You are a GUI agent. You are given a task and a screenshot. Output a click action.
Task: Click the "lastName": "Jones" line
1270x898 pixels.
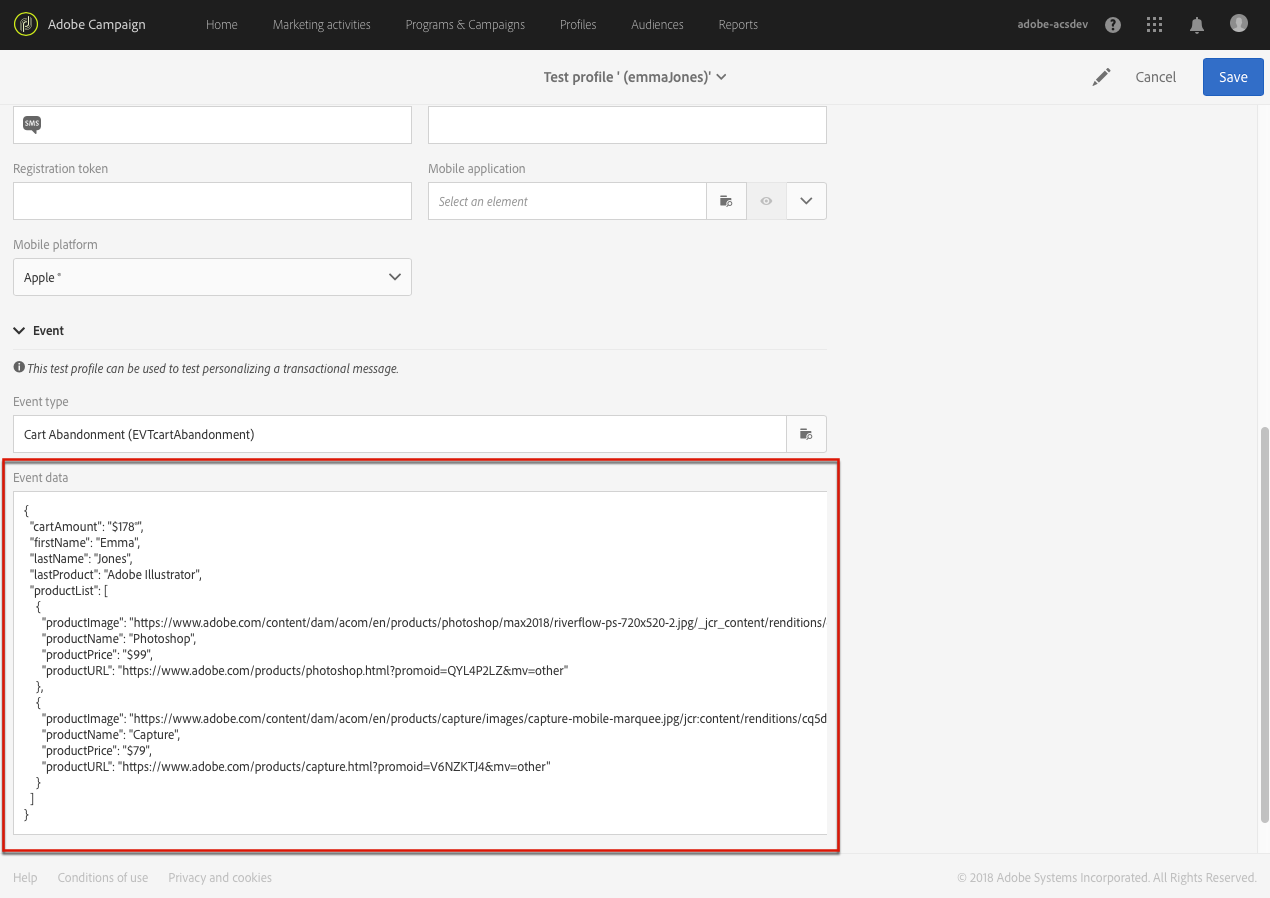click(x=81, y=559)
